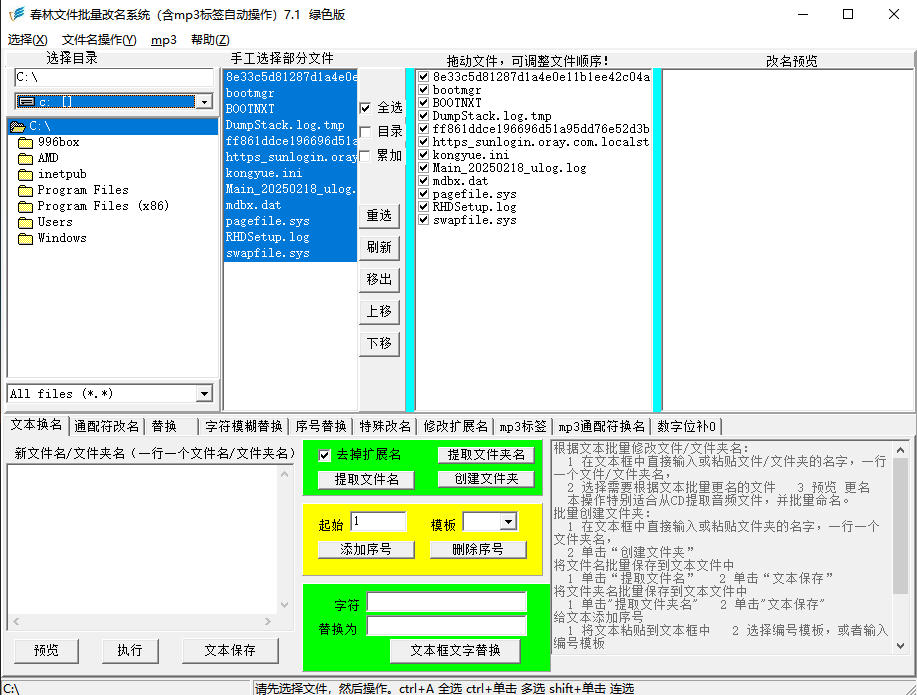Open the 文件名操作 menu
917x695 pixels.
(x=99, y=40)
